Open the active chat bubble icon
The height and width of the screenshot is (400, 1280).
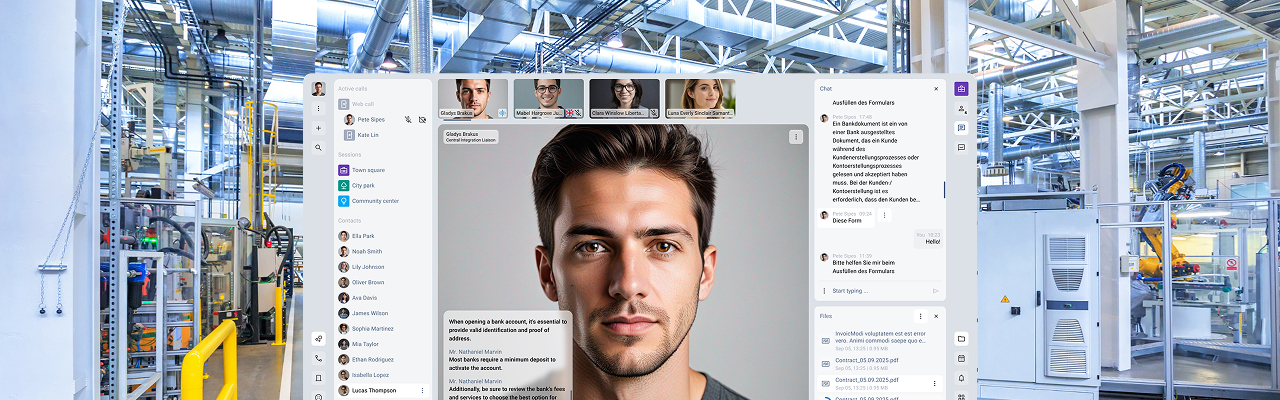[x=961, y=128]
